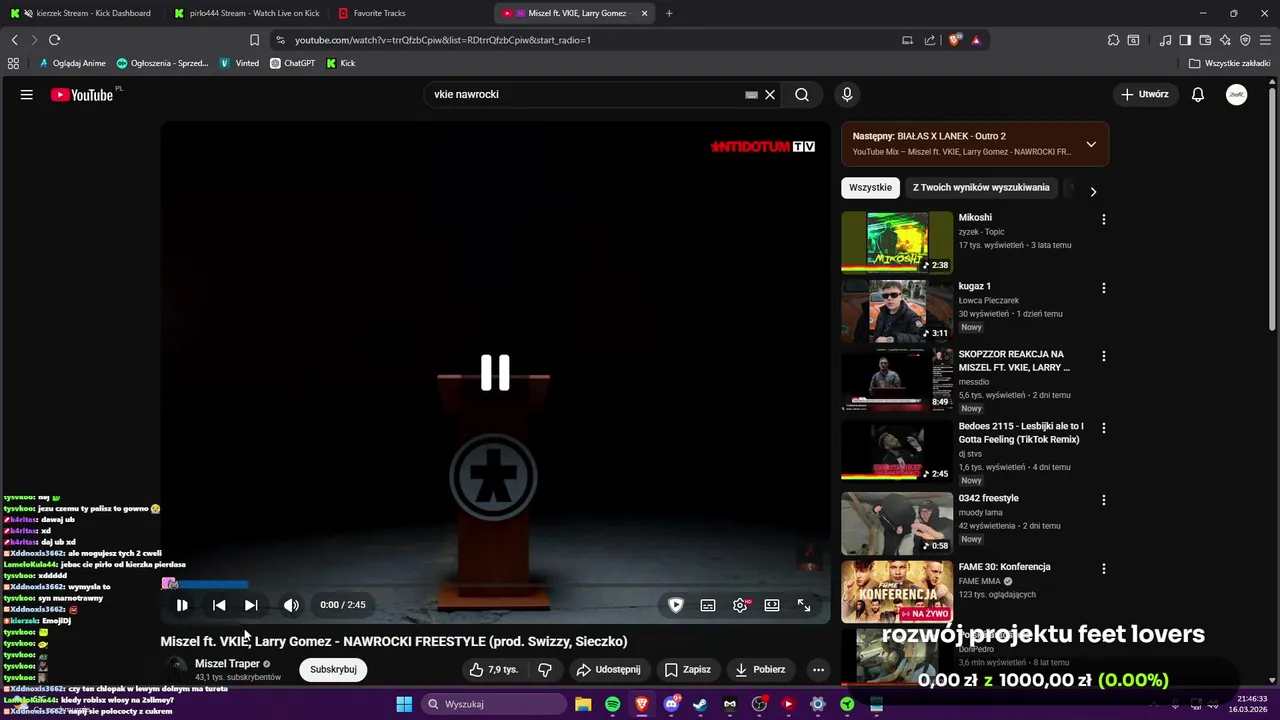Run the search with the magnifier button
The height and width of the screenshot is (720, 1280).
coord(802,94)
